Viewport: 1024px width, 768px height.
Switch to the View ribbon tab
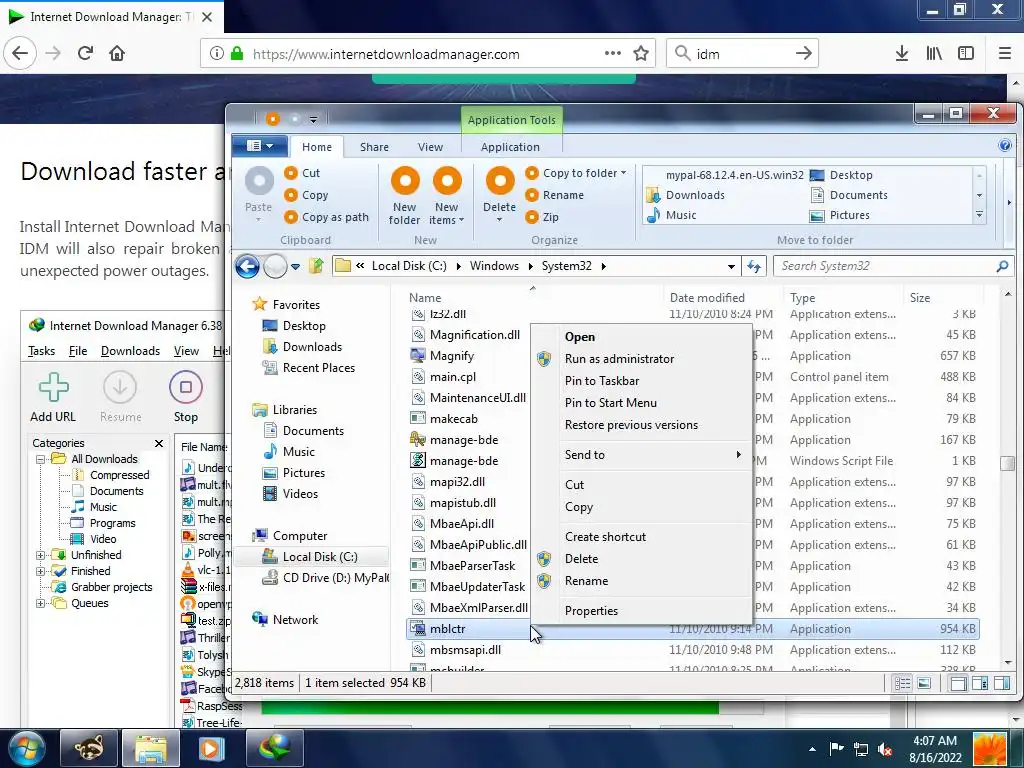pyautogui.click(x=430, y=147)
